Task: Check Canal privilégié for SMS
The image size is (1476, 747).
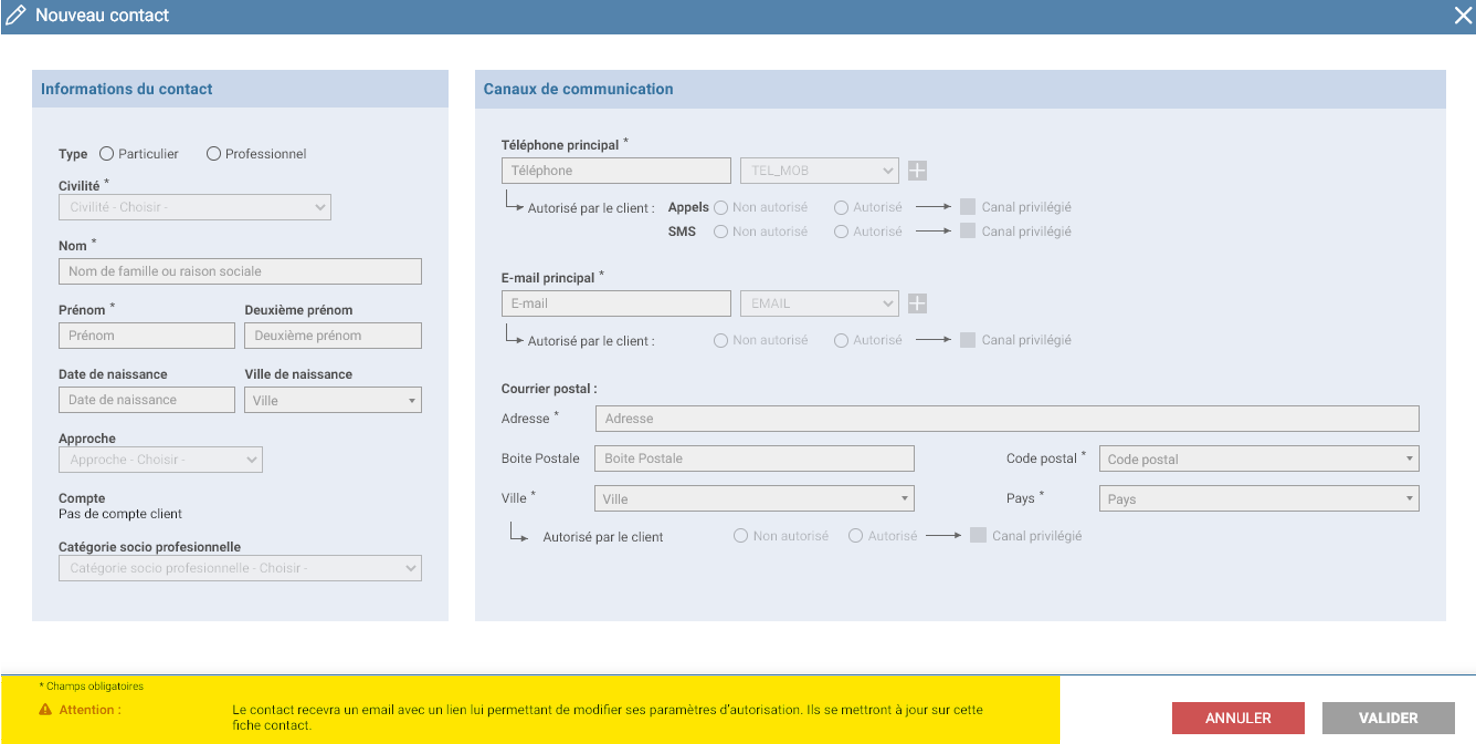Action: point(967,231)
